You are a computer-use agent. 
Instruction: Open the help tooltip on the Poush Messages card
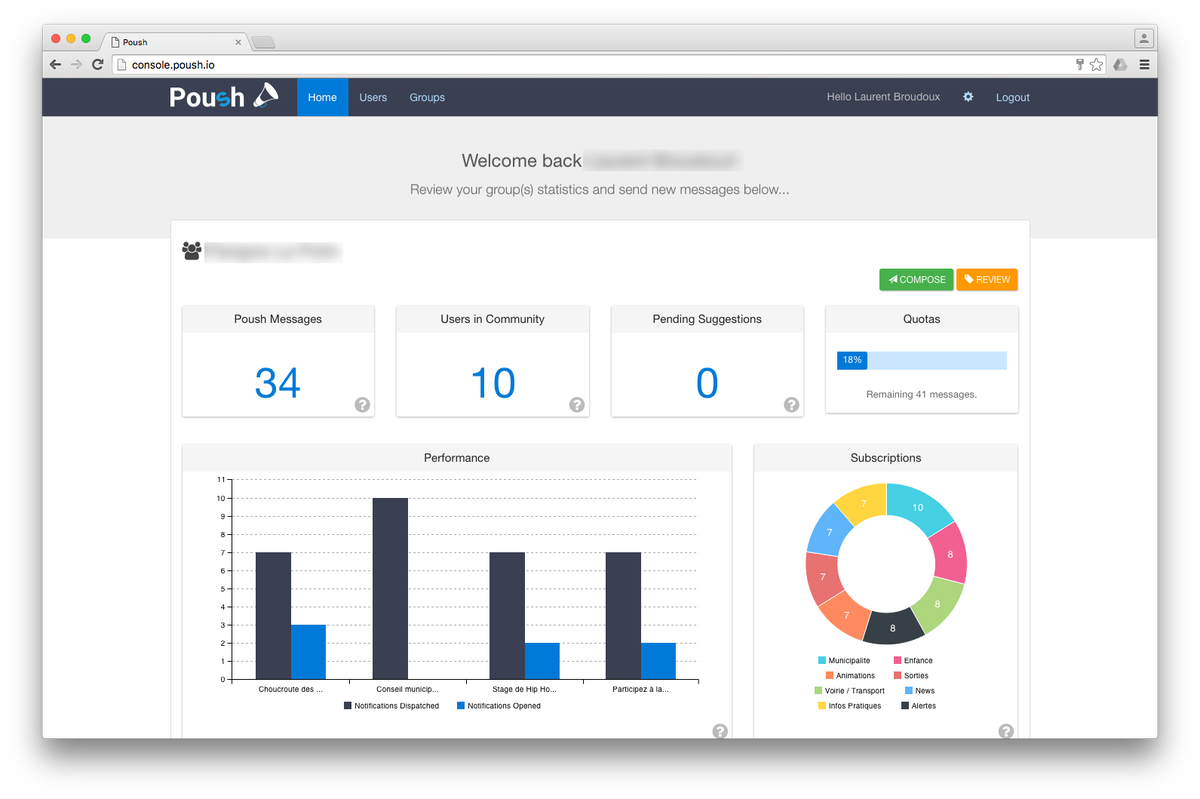click(x=362, y=405)
